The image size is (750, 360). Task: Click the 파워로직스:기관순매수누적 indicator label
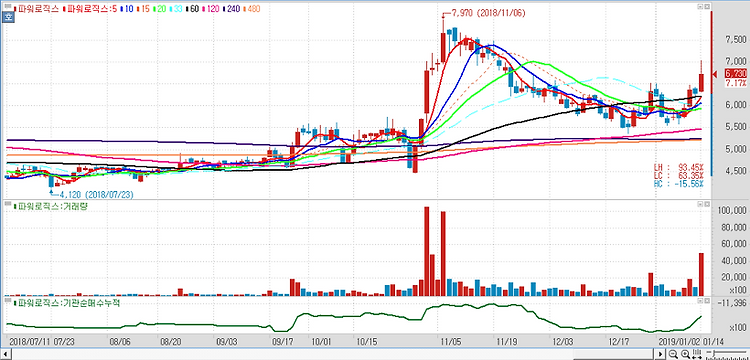click(x=68, y=303)
